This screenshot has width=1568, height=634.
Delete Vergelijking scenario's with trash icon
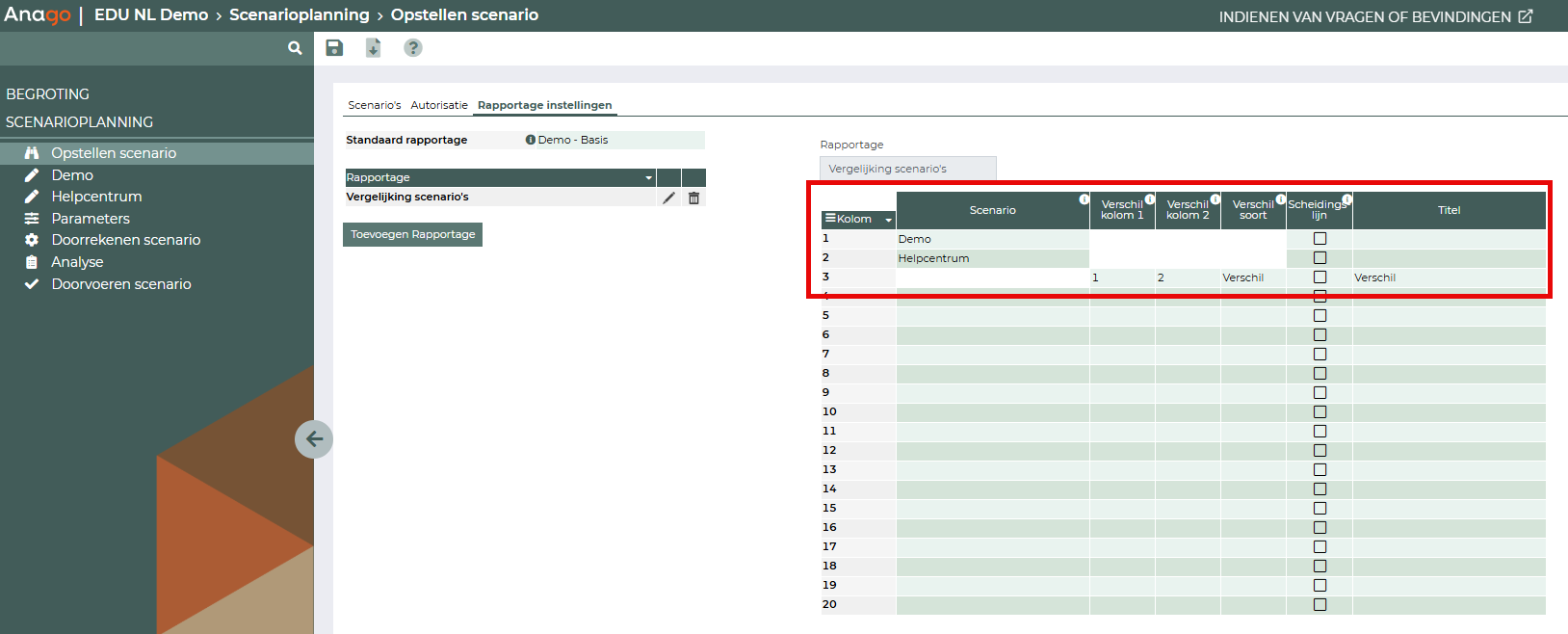tap(693, 198)
